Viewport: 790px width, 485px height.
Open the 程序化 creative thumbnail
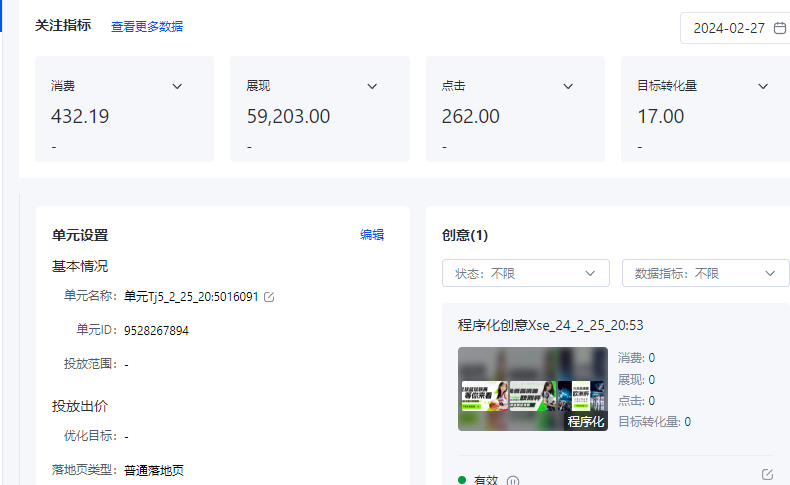point(533,389)
